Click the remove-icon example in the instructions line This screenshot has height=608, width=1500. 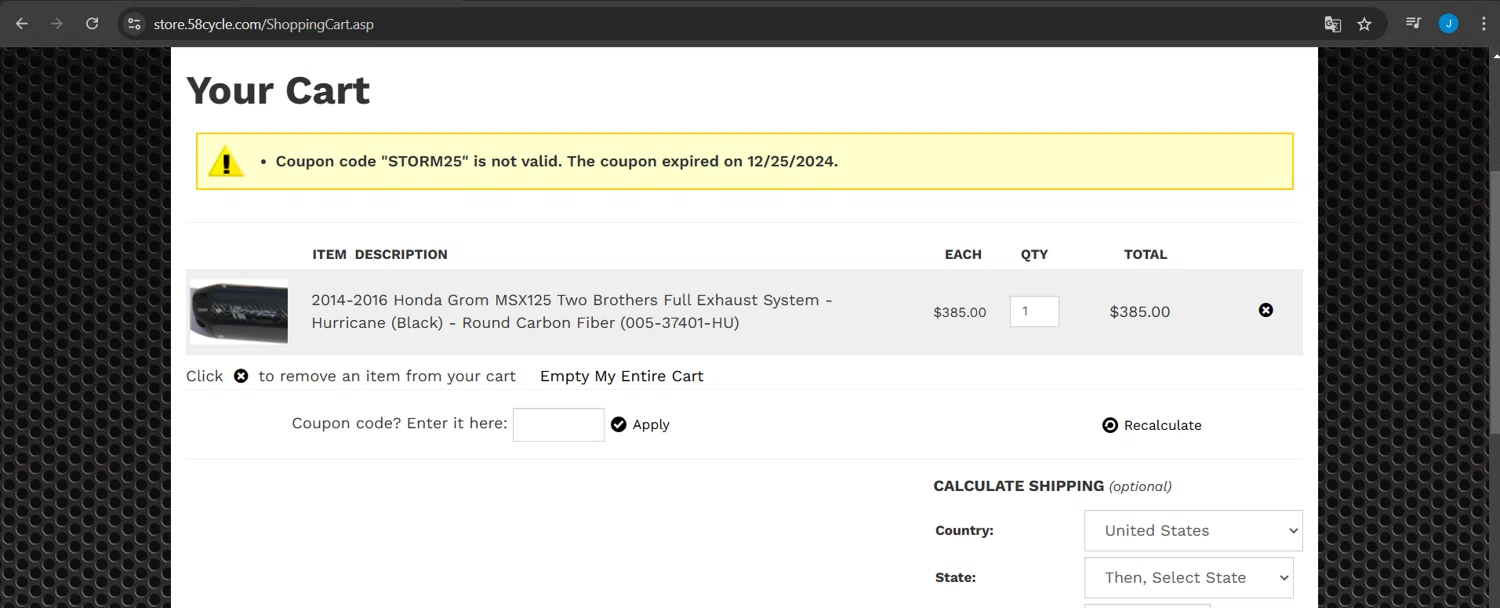pyautogui.click(x=241, y=376)
